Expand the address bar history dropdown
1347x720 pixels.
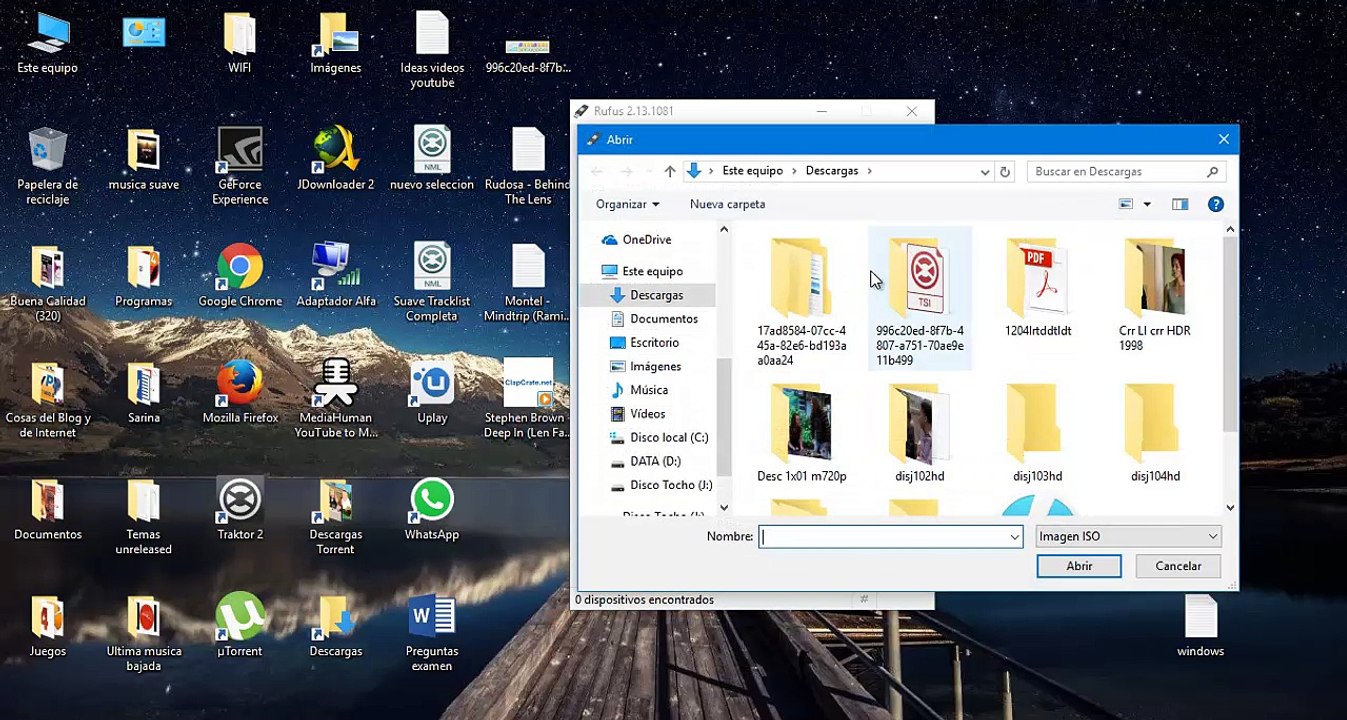pos(985,171)
